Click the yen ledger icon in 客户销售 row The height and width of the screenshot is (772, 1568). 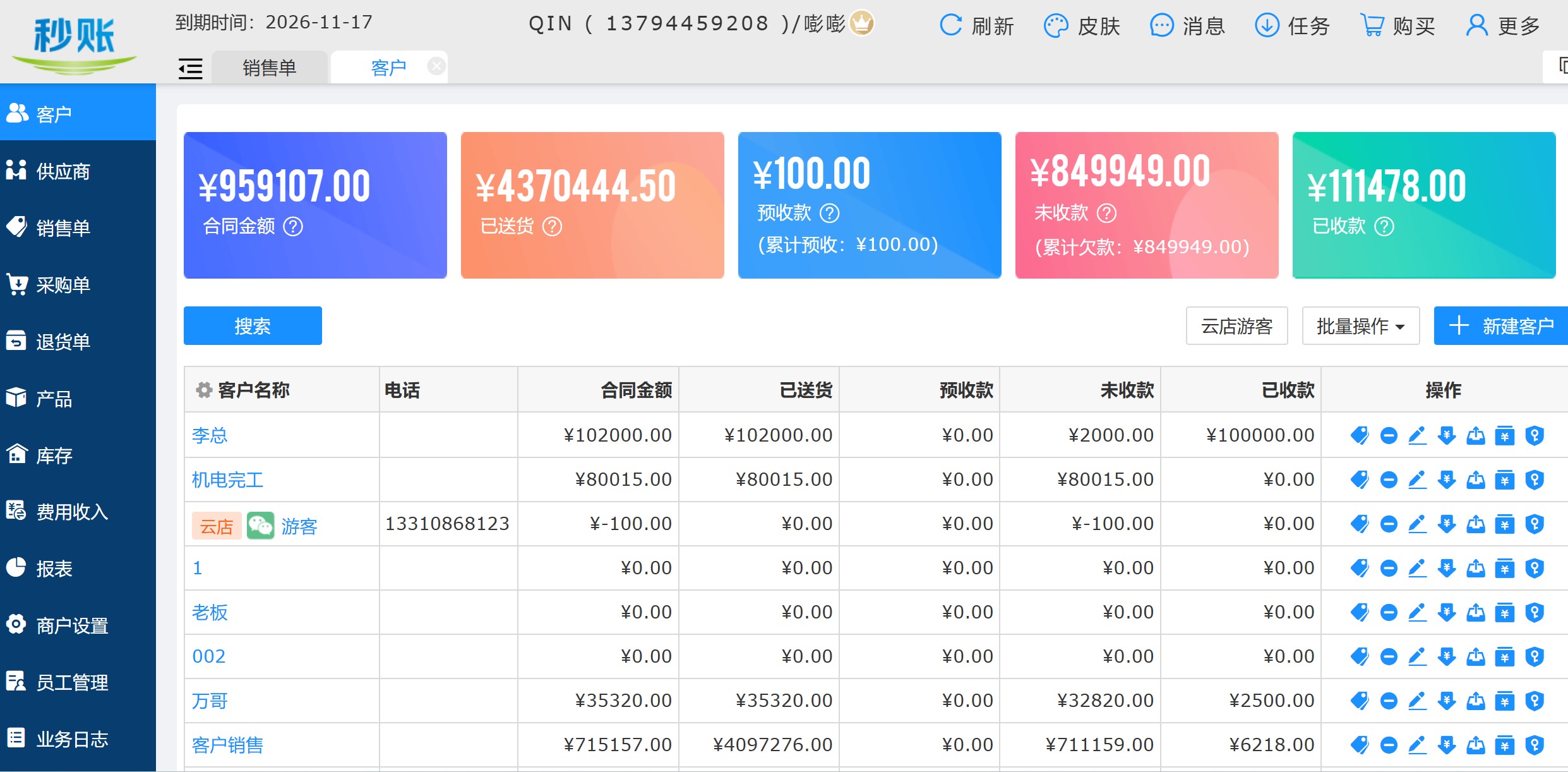point(1505,745)
